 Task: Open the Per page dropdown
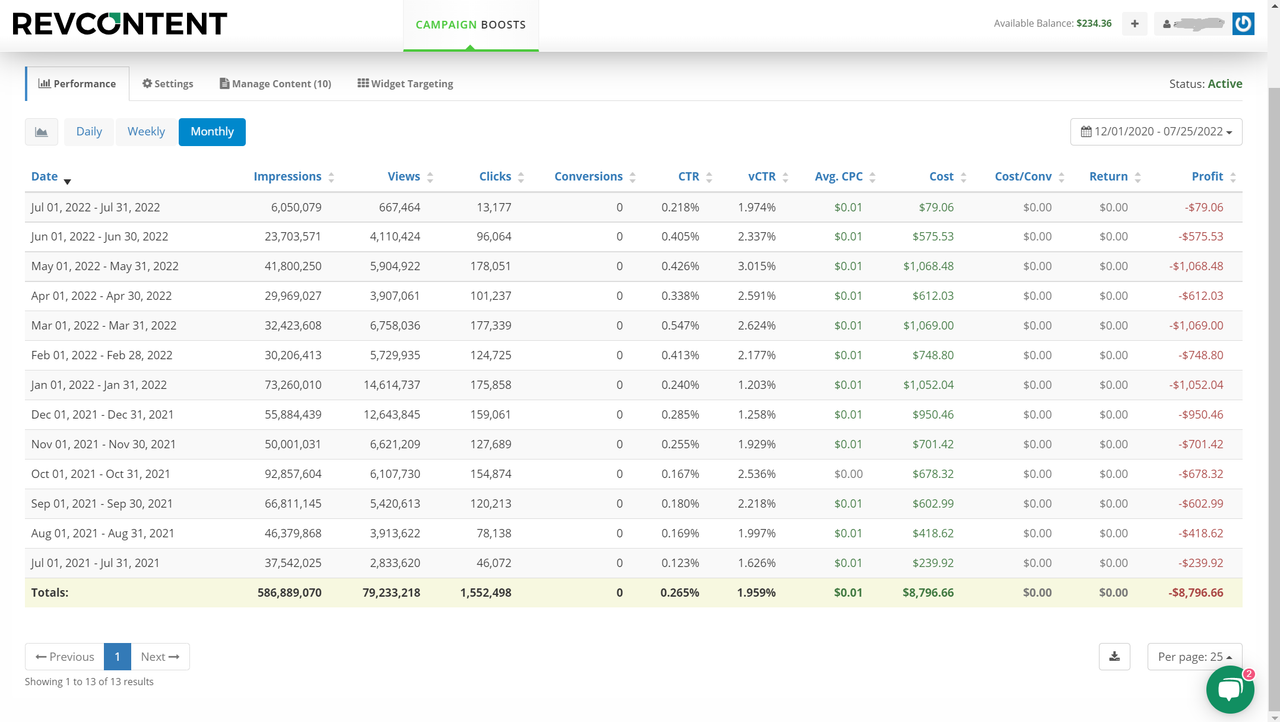click(1195, 657)
